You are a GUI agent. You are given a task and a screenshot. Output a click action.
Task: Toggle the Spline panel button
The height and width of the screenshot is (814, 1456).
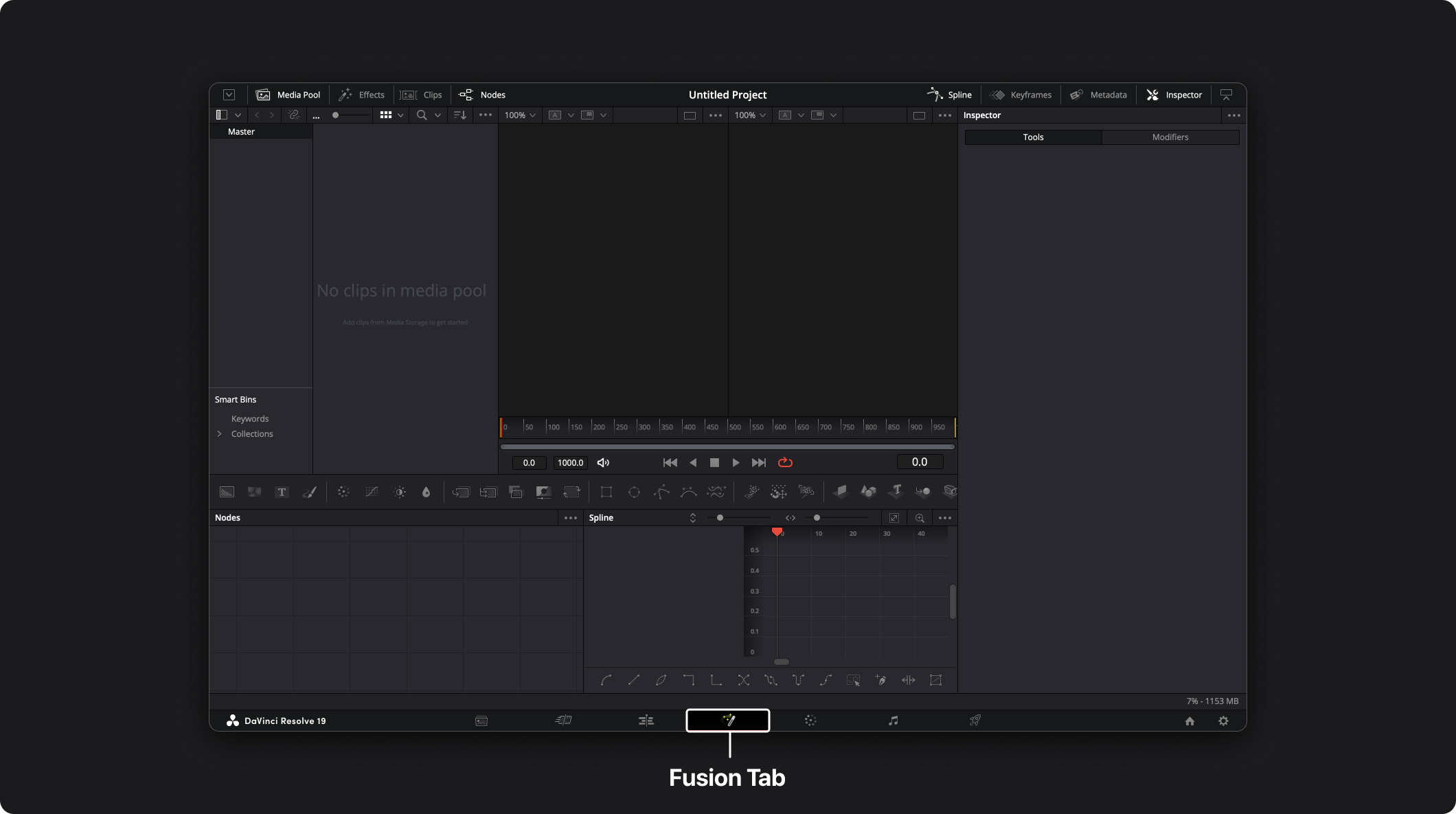(x=950, y=95)
